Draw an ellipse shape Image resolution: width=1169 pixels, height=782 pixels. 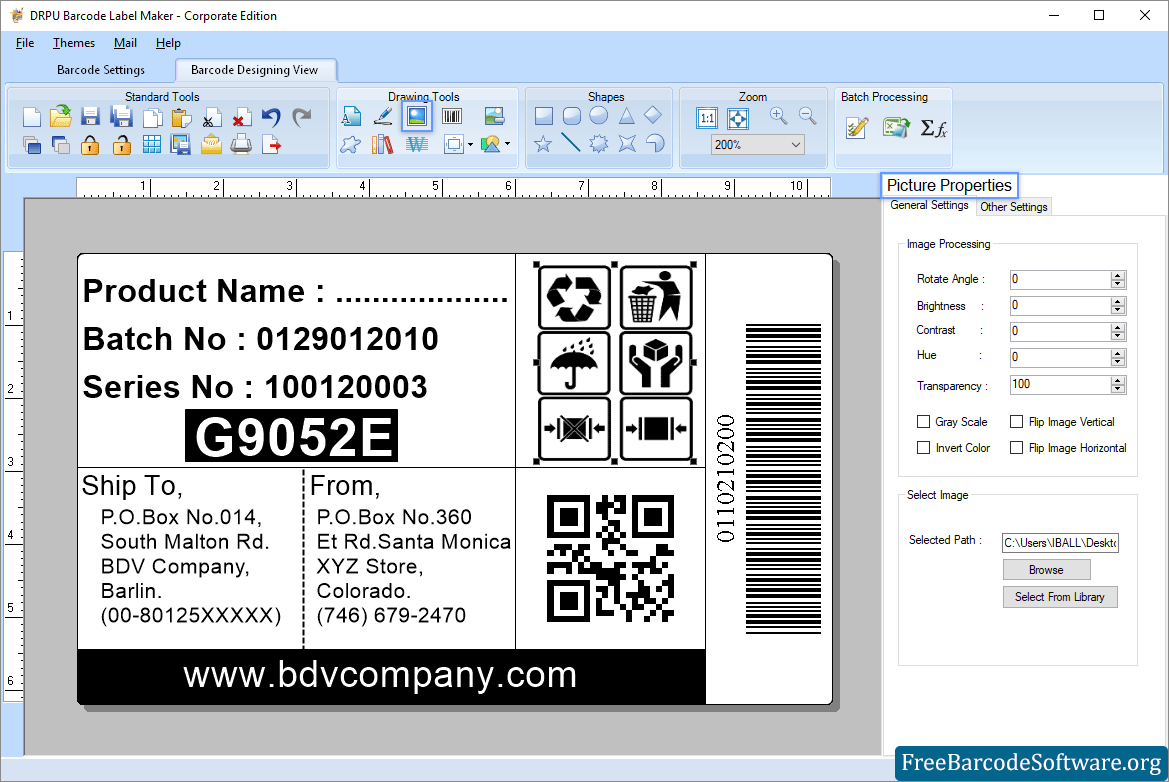click(598, 116)
